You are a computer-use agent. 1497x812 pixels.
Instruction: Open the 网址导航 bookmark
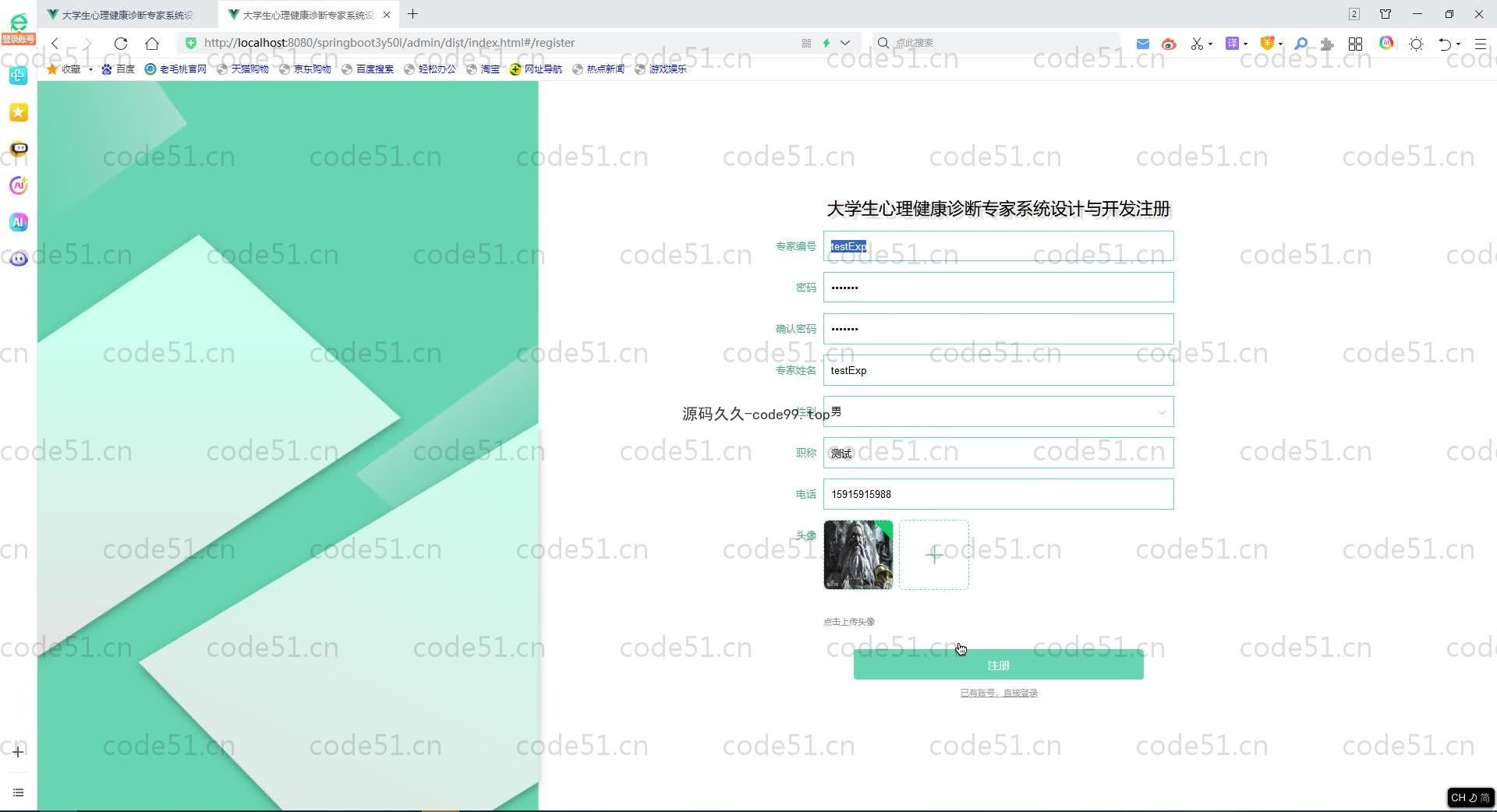[536, 69]
